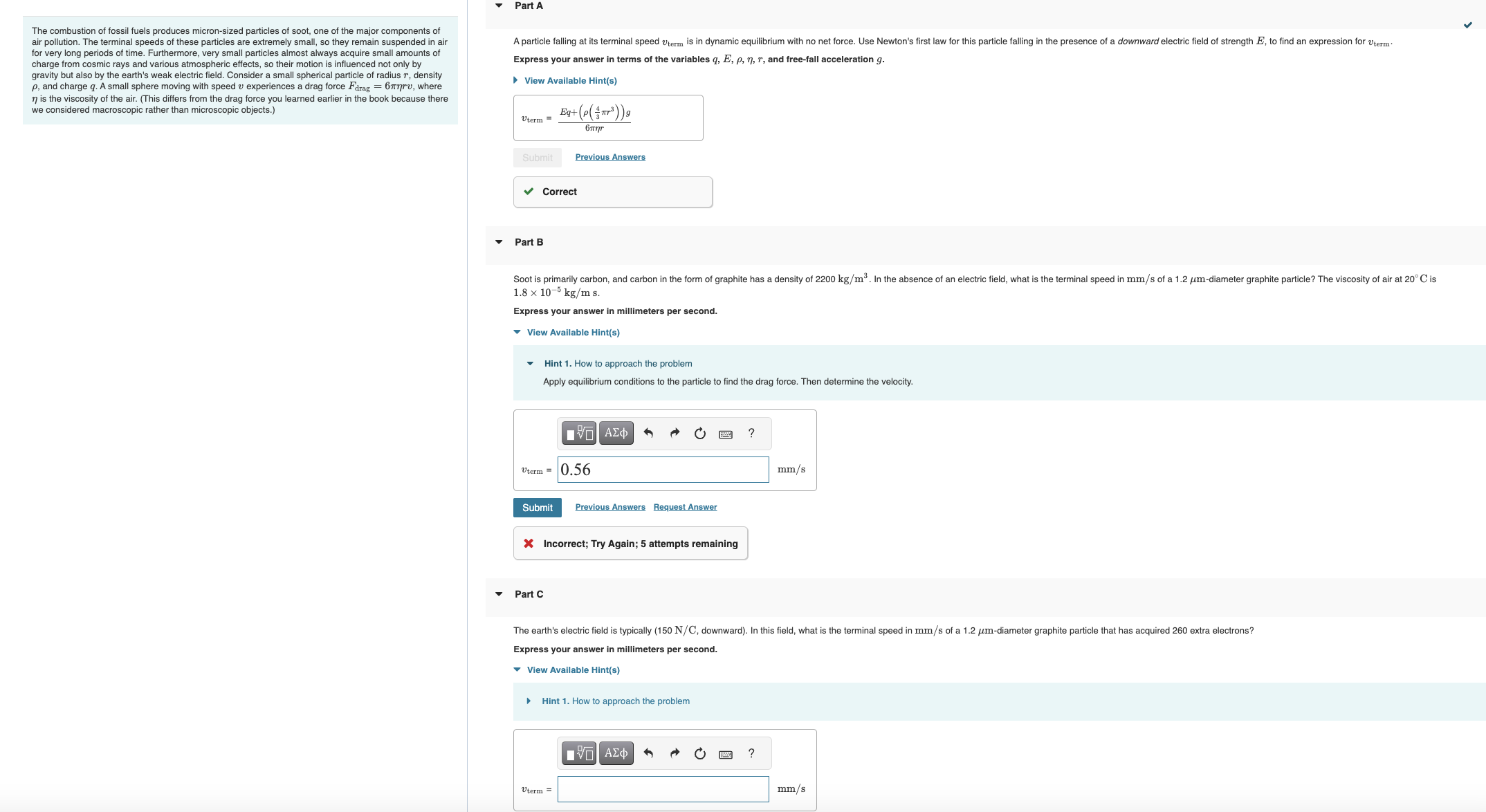The height and width of the screenshot is (812, 1486).
Task: Open Previous Answers link in Part A
Action: point(610,158)
